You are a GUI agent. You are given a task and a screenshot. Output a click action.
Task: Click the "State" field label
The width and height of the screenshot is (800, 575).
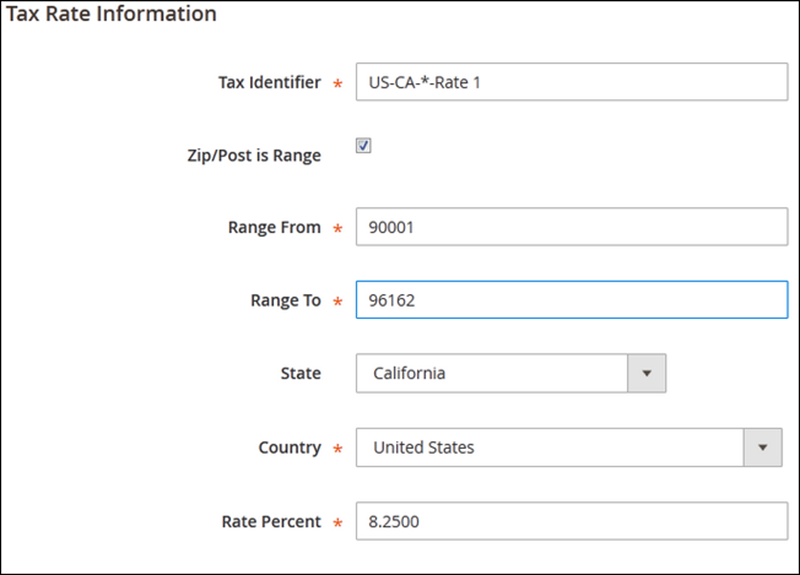click(301, 373)
